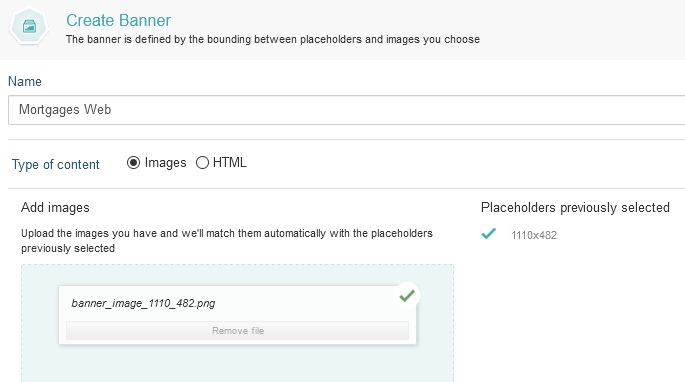Click the Name field label
This screenshot has height=382, width=685.
(25, 81)
